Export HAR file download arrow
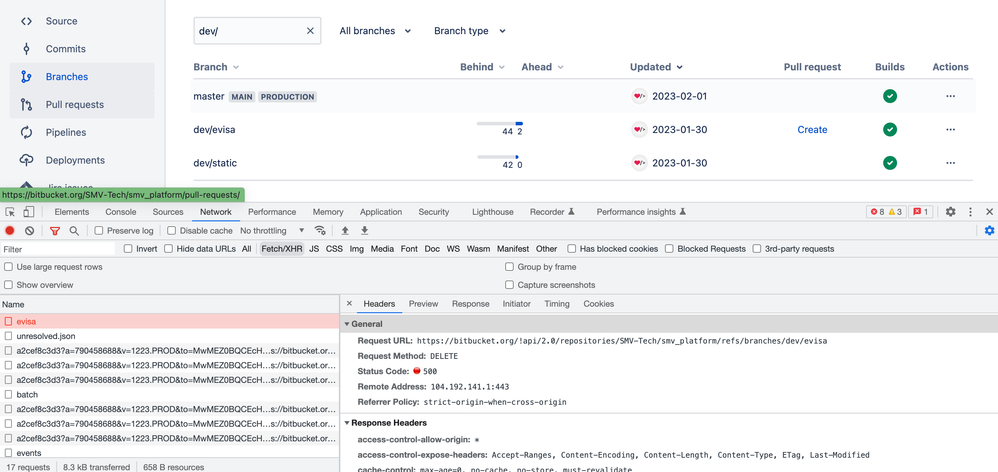Viewport: 998px width, 472px height. pyautogui.click(x=365, y=230)
